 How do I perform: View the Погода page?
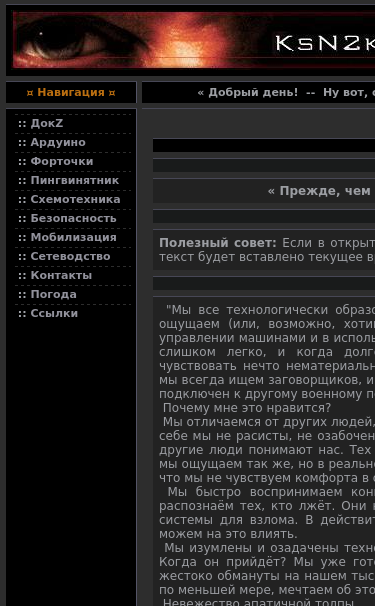pyautogui.click(x=53, y=294)
